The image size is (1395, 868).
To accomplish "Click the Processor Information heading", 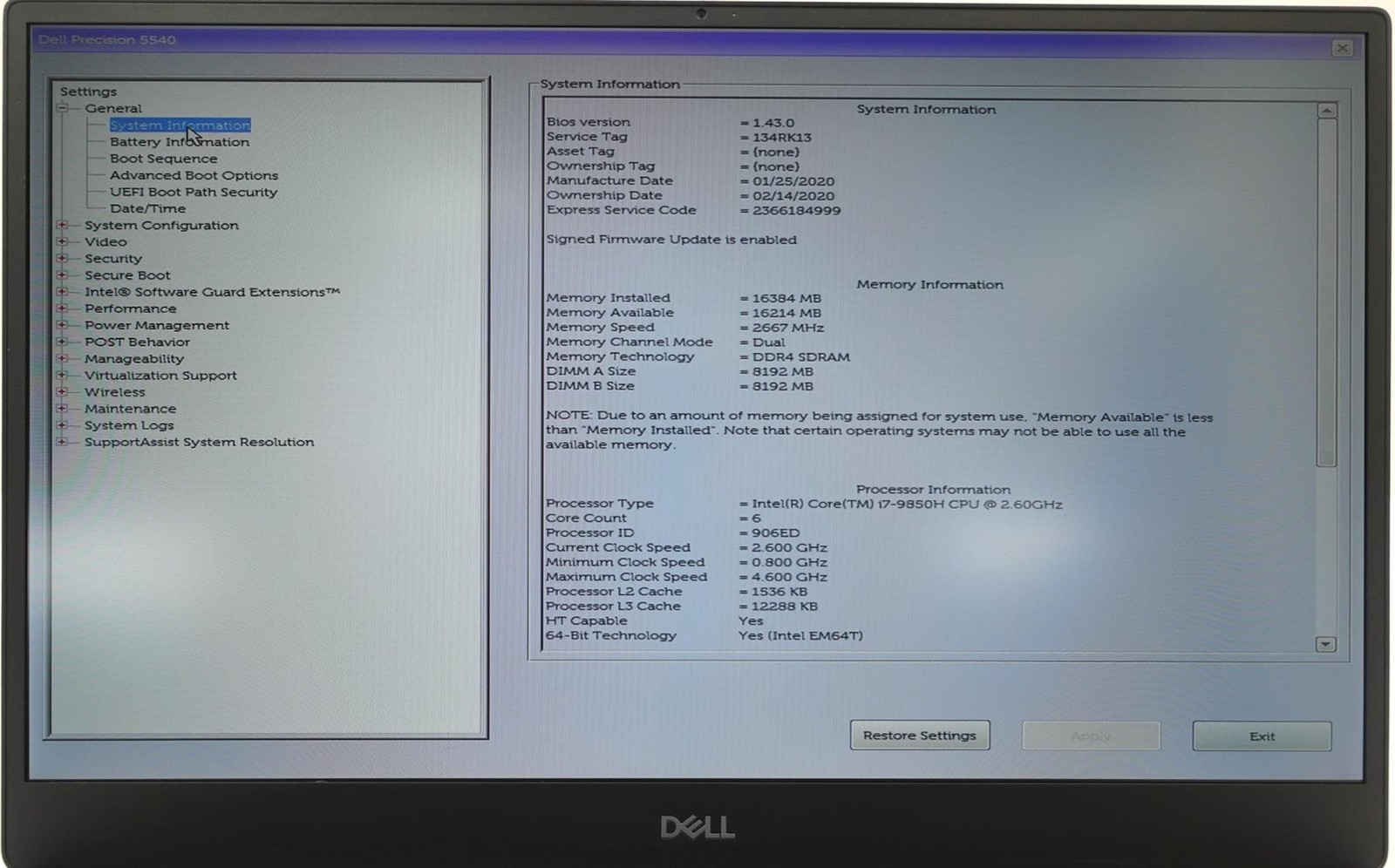I will pos(933,490).
